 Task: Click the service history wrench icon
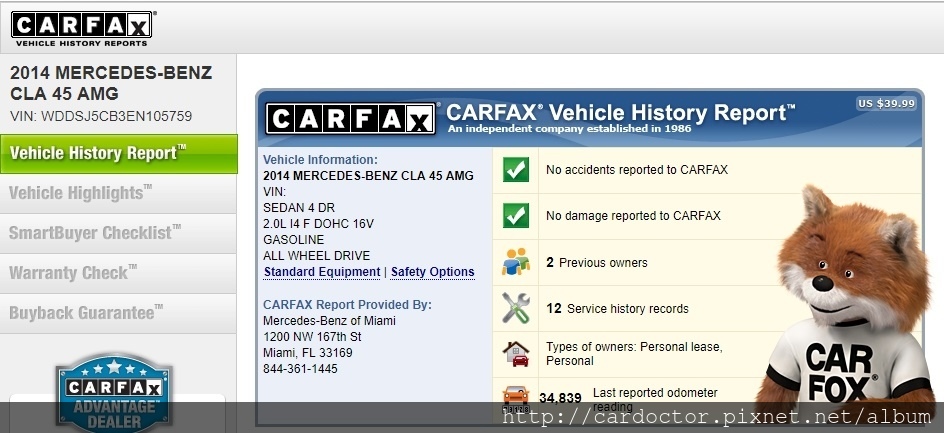coord(516,308)
